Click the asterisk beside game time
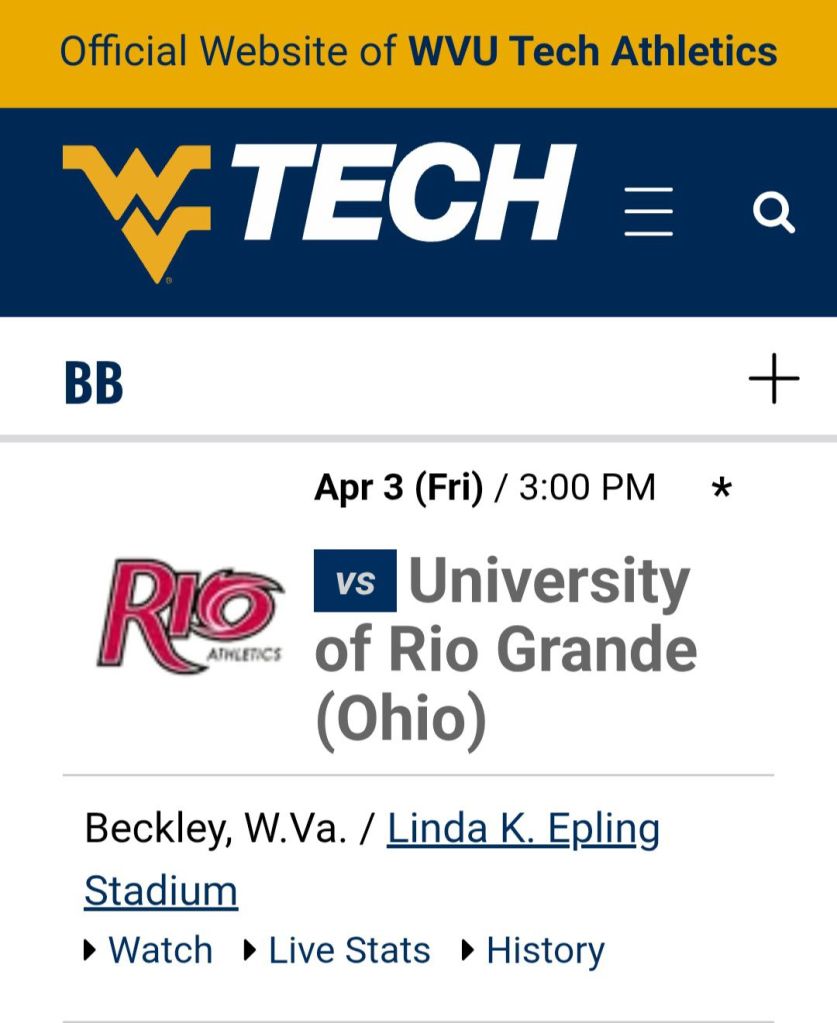Image resolution: width=837 pixels, height=1023 pixels. click(721, 490)
